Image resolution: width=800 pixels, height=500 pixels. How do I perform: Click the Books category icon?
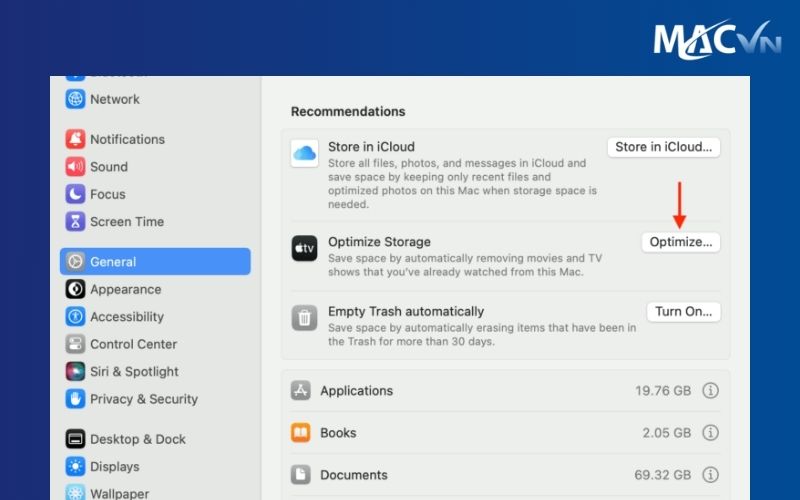click(x=301, y=433)
